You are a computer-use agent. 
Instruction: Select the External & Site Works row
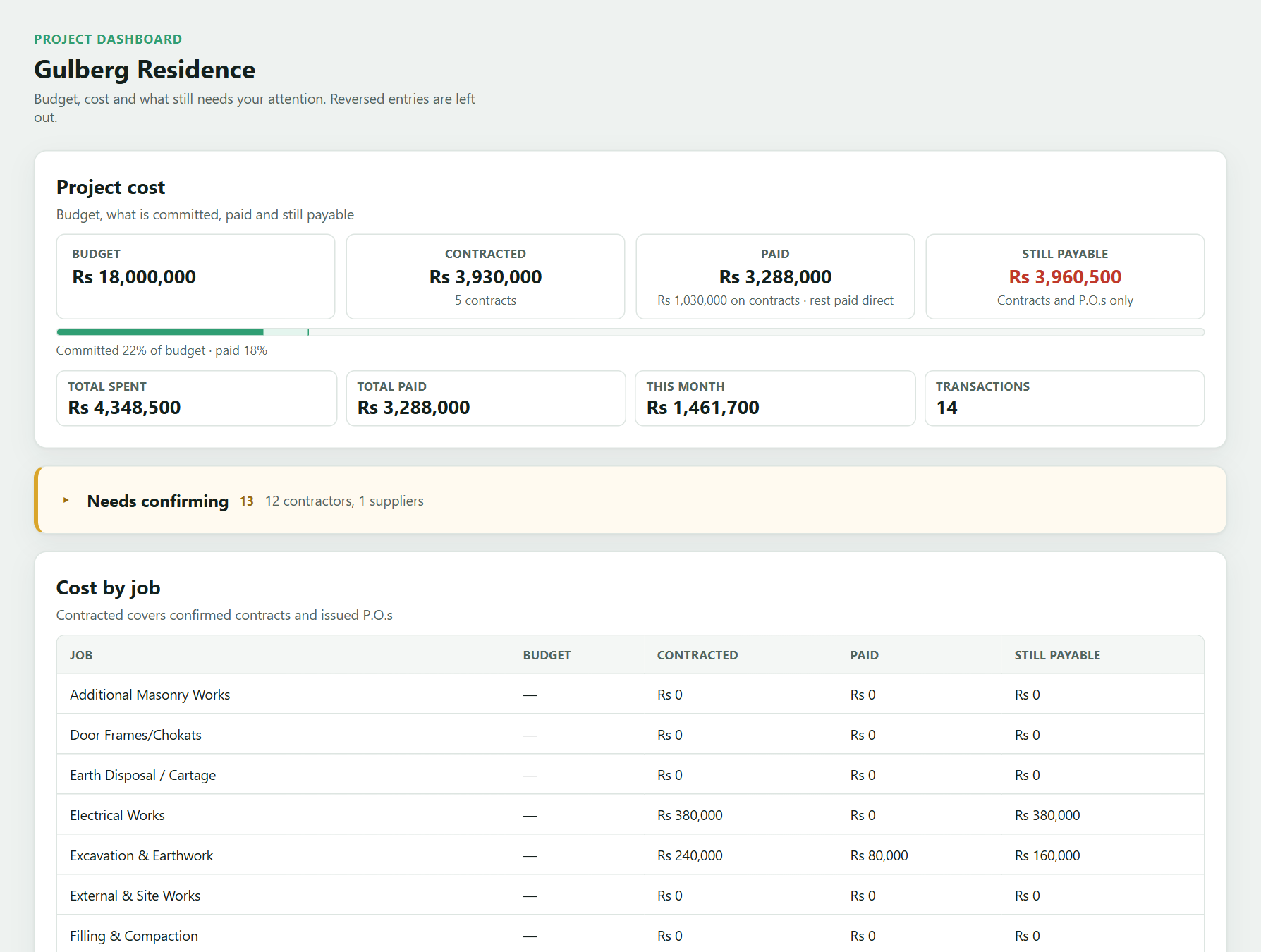pyautogui.click(x=630, y=896)
